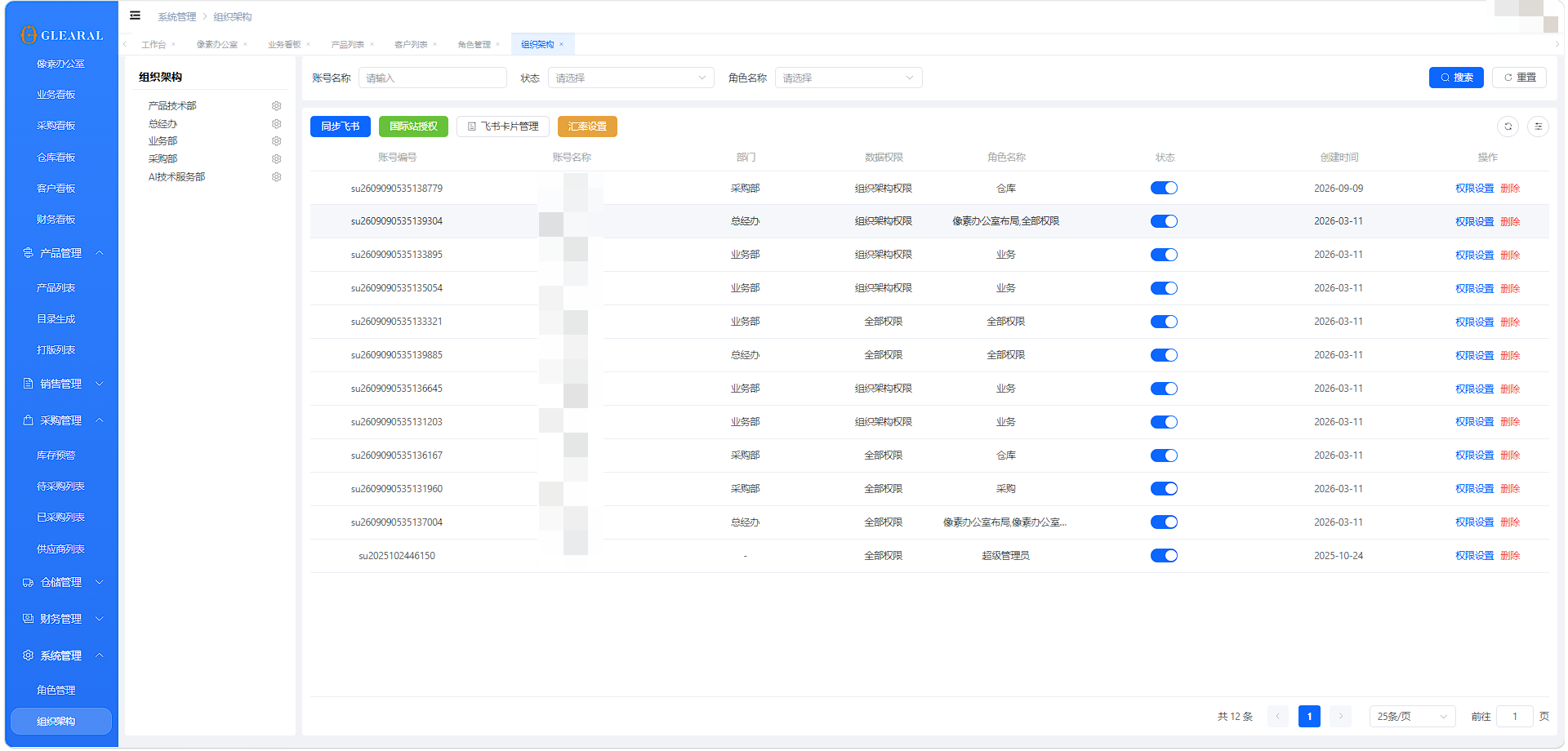Go to next page arrow in pagination
This screenshot has height=751, width=1568.
coord(1340,717)
